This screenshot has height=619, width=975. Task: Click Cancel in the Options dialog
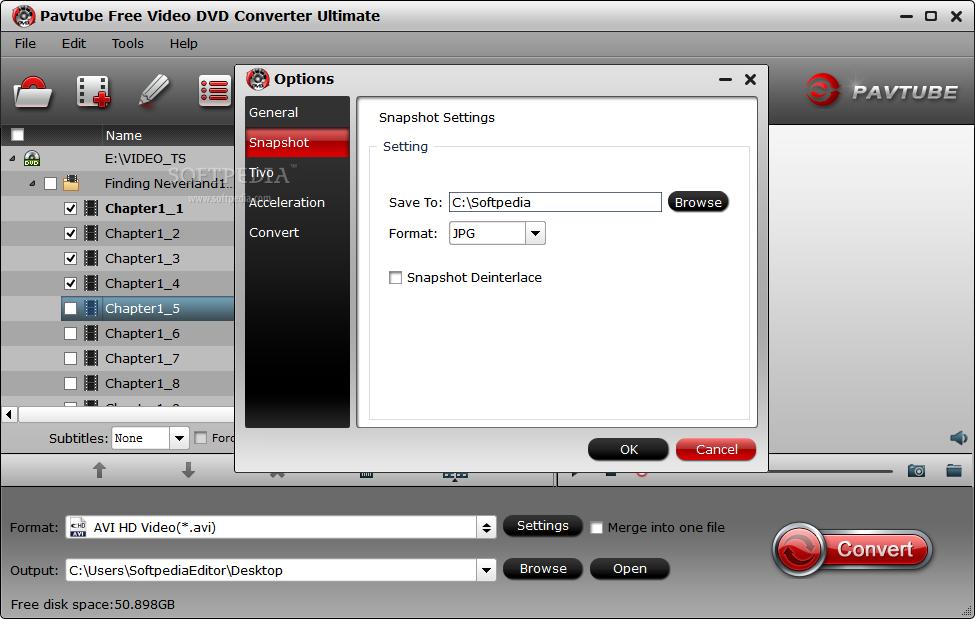click(x=716, y=449)
